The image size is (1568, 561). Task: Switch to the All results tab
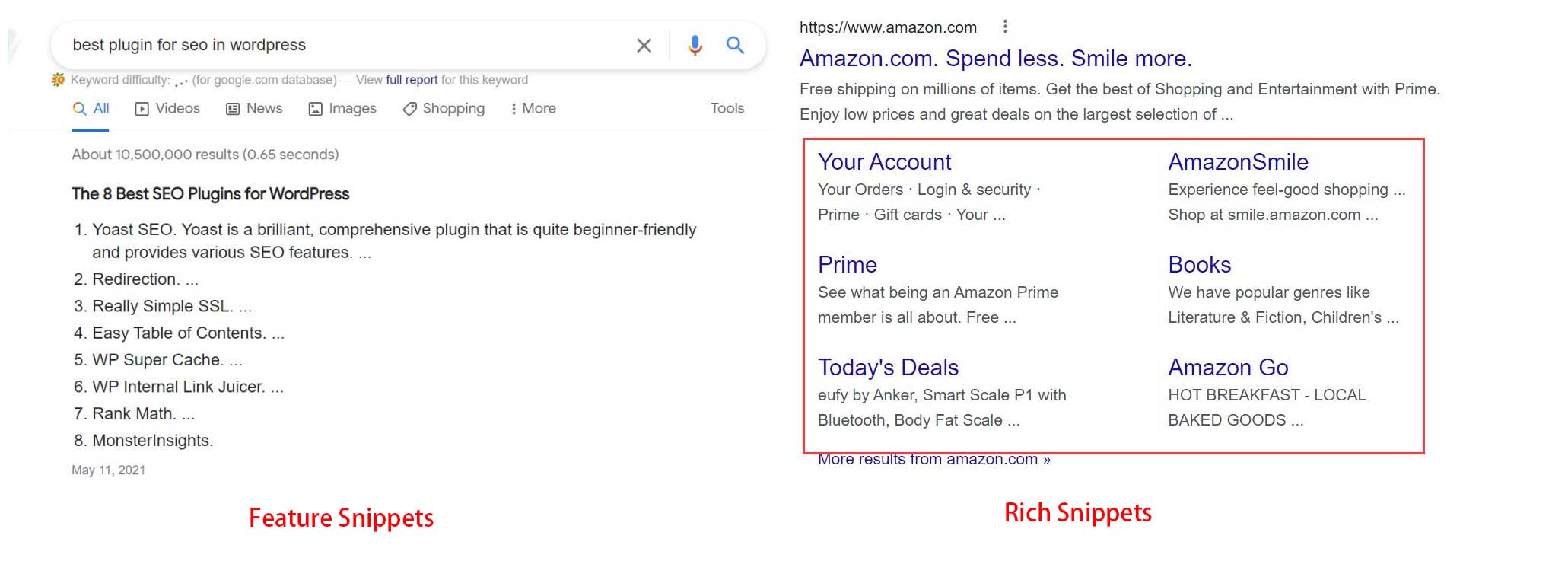pyautogui.click(x=91, y=108)
